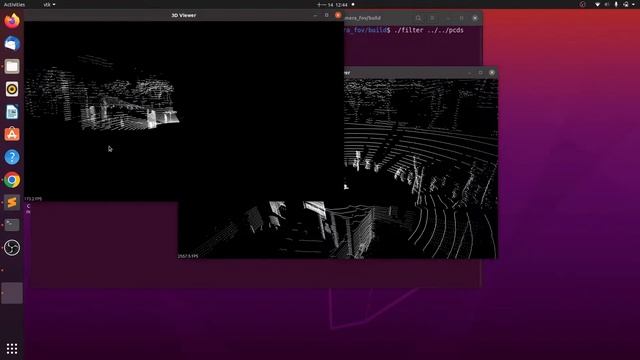
Task: Launch Firefox from the dock
Action: pyautogui.click(x=12, y=21)
